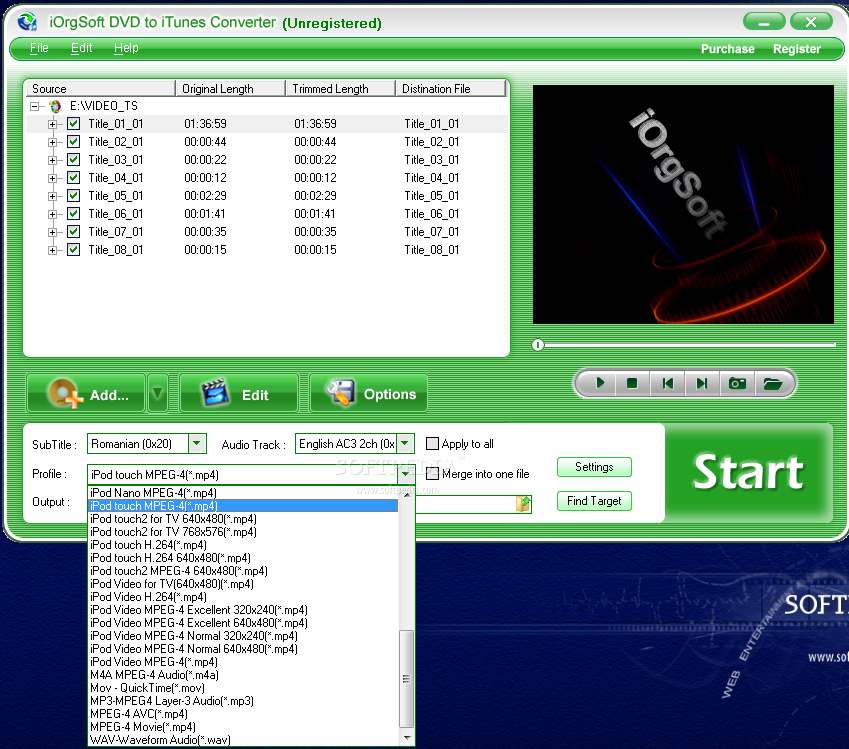Screen dimensions: 849x749
Task: Open the File menu
Action: point(39,48)
